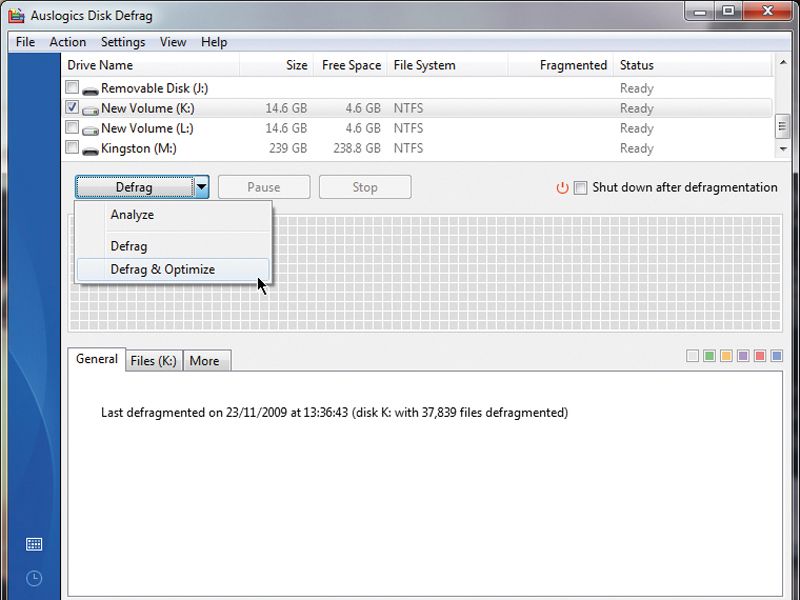This screenshot has height=600, width=800.
Task: Open the Defrag button dropdown arrow
Action: [200, 187]
